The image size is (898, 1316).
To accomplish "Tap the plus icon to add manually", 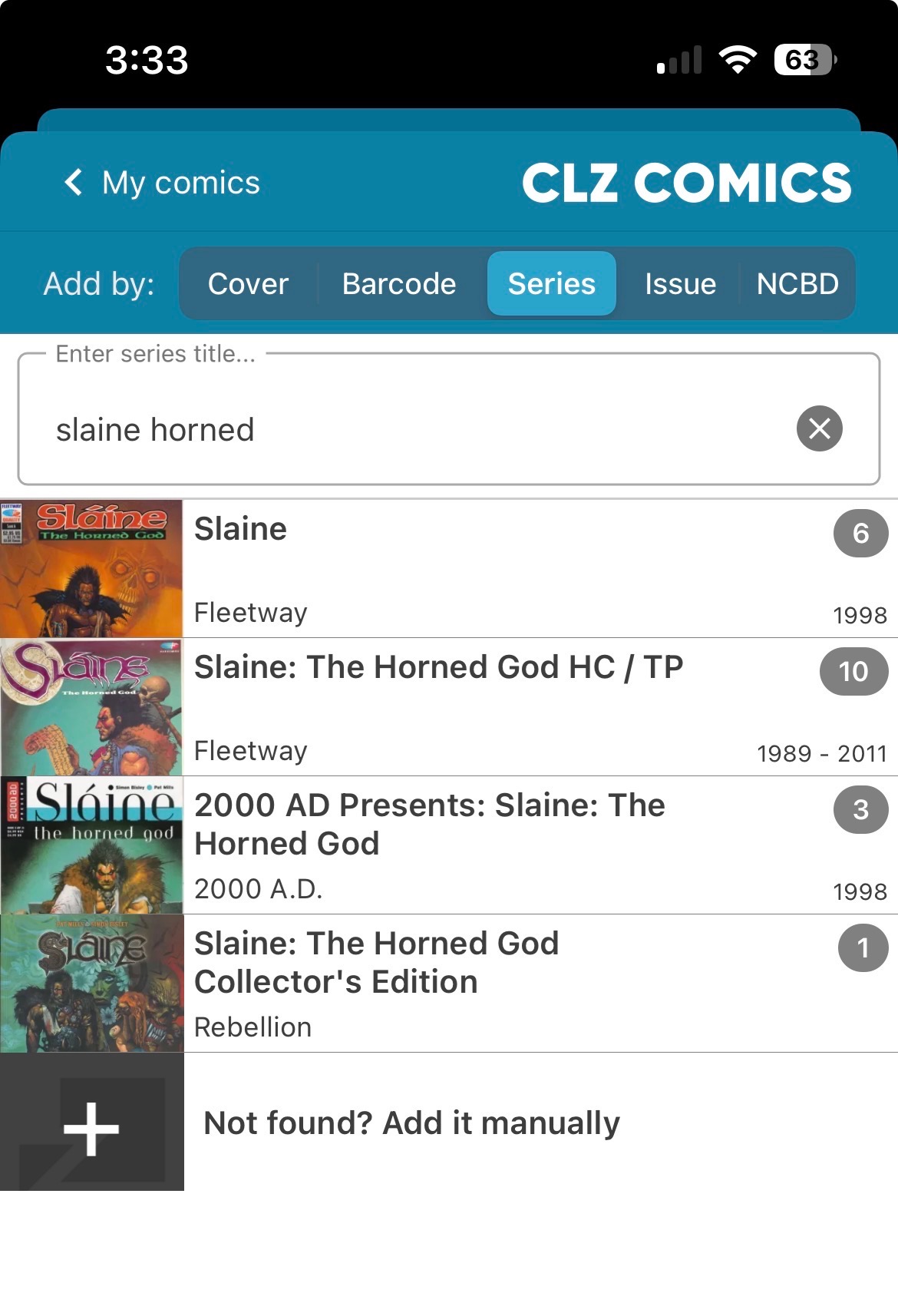I will coord(91,1129).
